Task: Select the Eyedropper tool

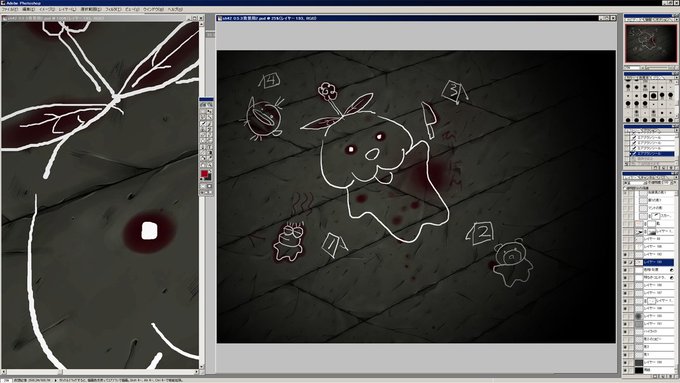Action: point(209,158)
